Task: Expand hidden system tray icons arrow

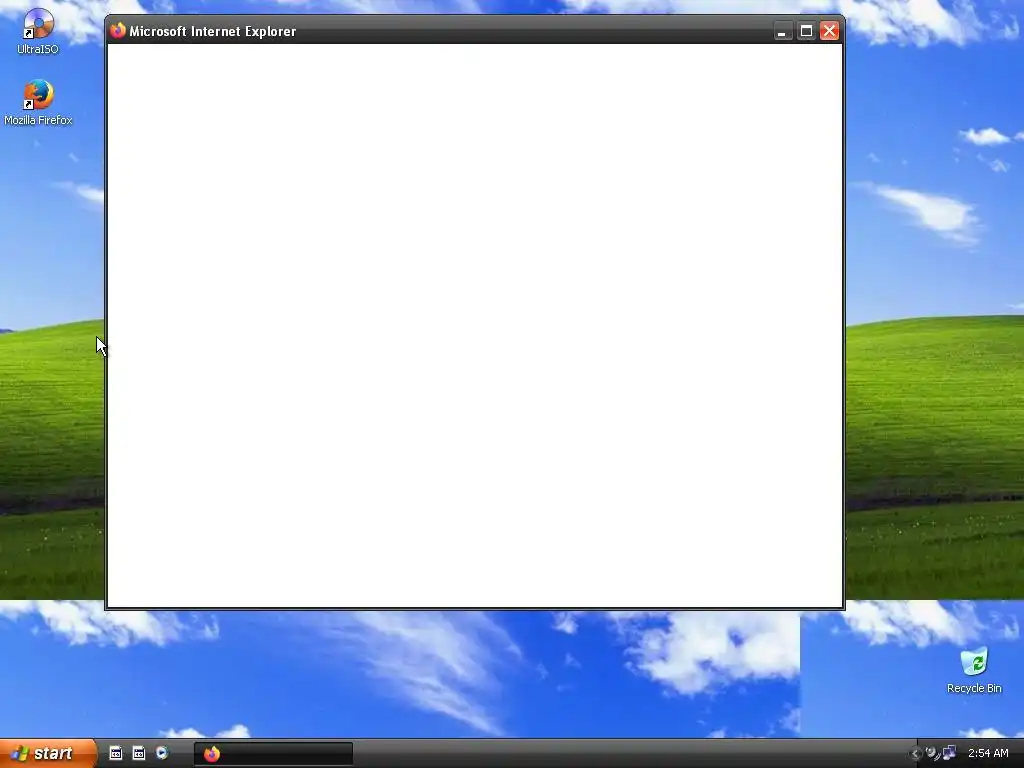Action: [x=915, y=754]
